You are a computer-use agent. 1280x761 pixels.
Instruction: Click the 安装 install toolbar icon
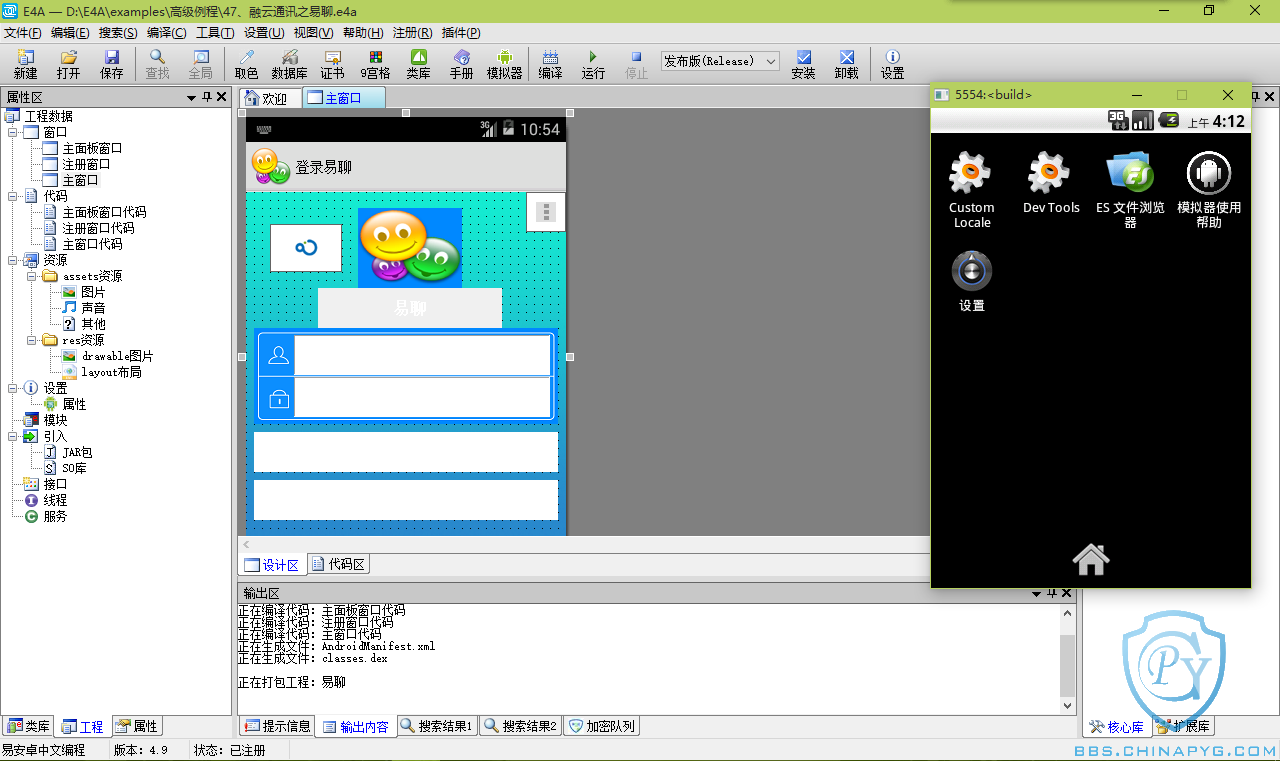point(803,64)
